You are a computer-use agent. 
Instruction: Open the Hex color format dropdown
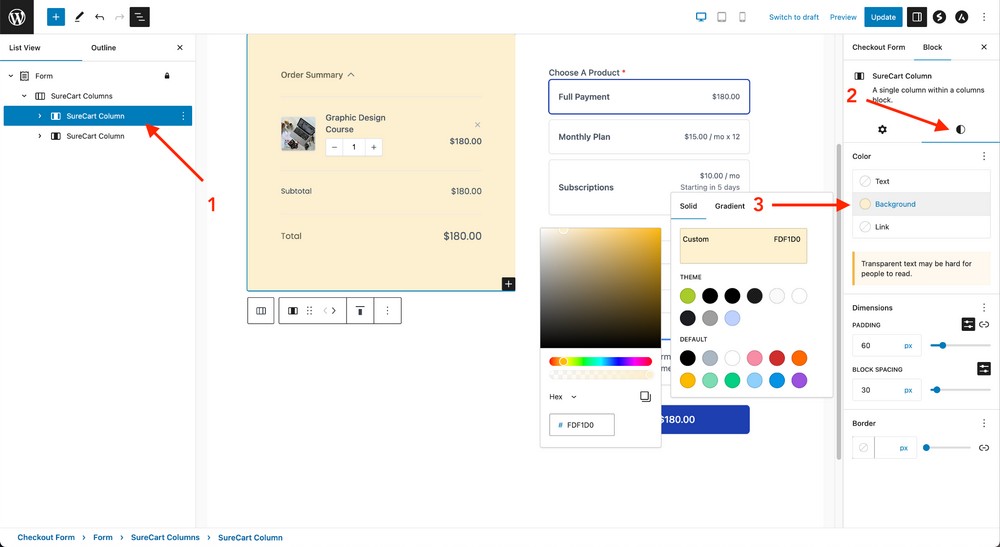(x=562, y=397)
